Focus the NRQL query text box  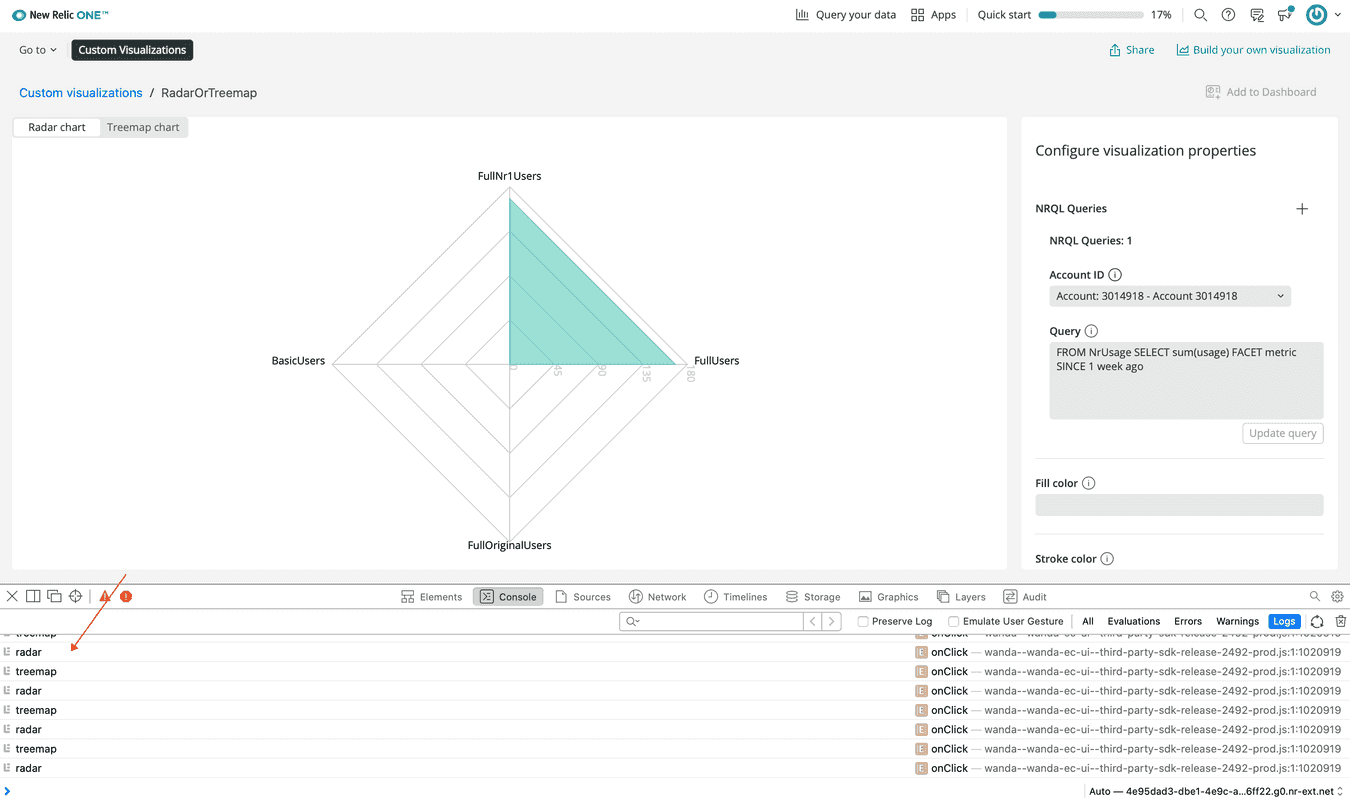[1186, 380]
